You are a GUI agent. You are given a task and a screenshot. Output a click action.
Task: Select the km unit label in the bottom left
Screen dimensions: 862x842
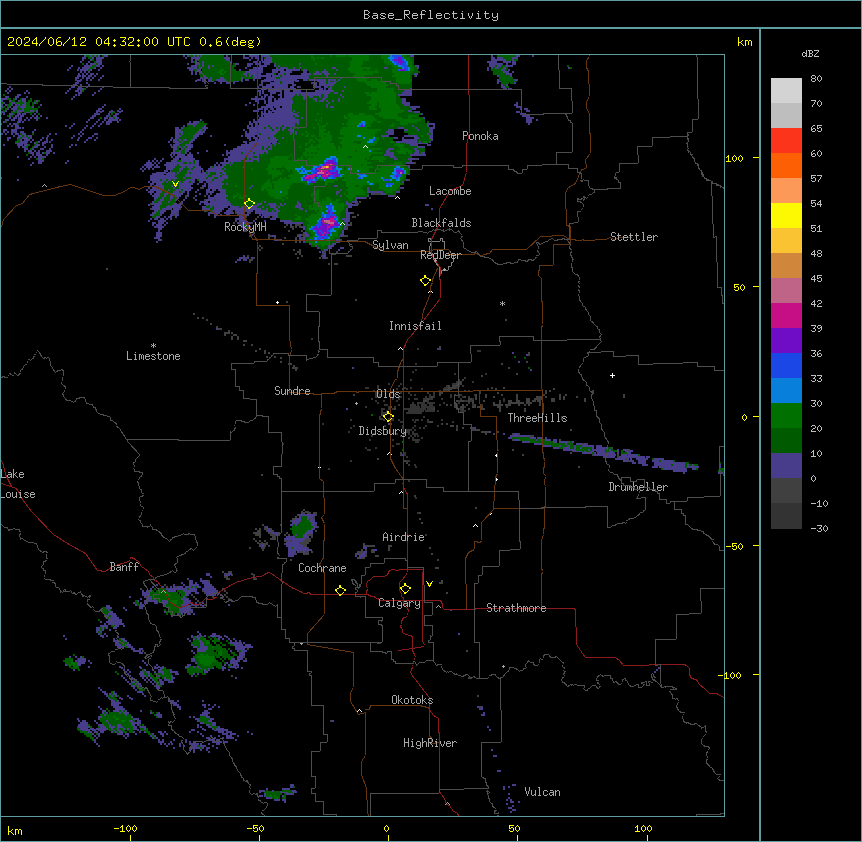[x=15, y=831]
